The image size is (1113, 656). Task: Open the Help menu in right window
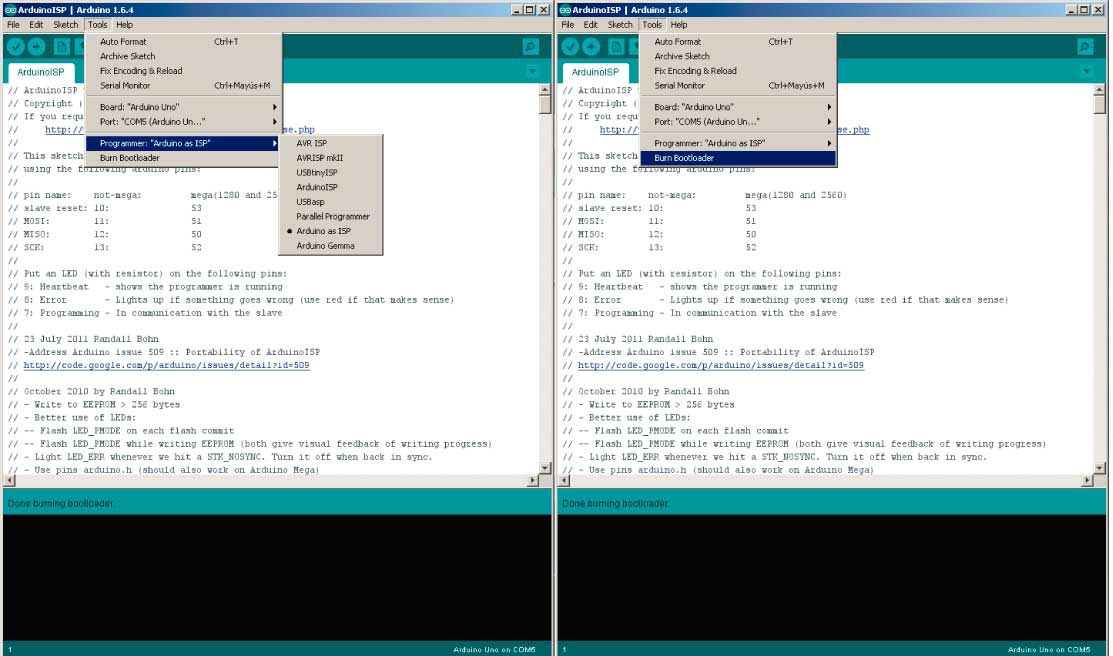point(679,25)
